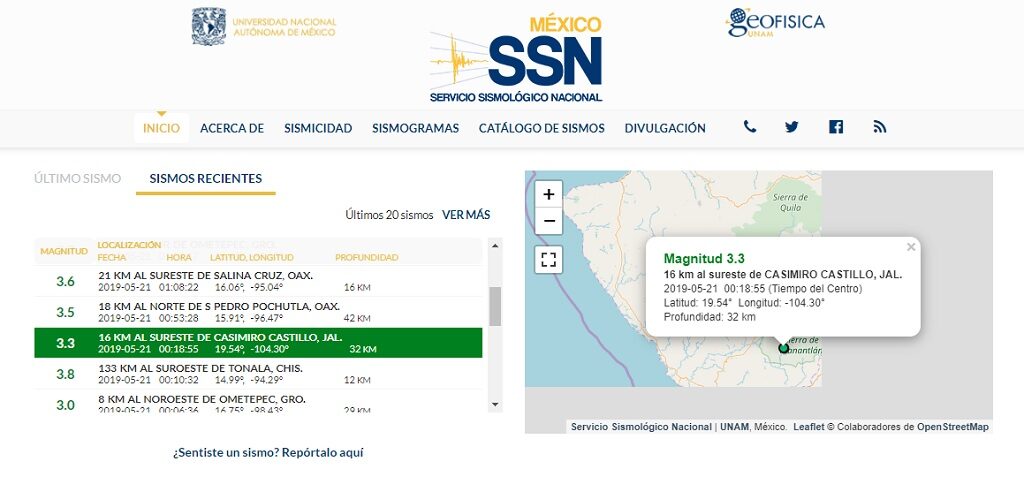The width and height of the screenshot is (1024, 492).
Task: Zoom out on the map
Action: pyautogui.click(x=549, y=221)
